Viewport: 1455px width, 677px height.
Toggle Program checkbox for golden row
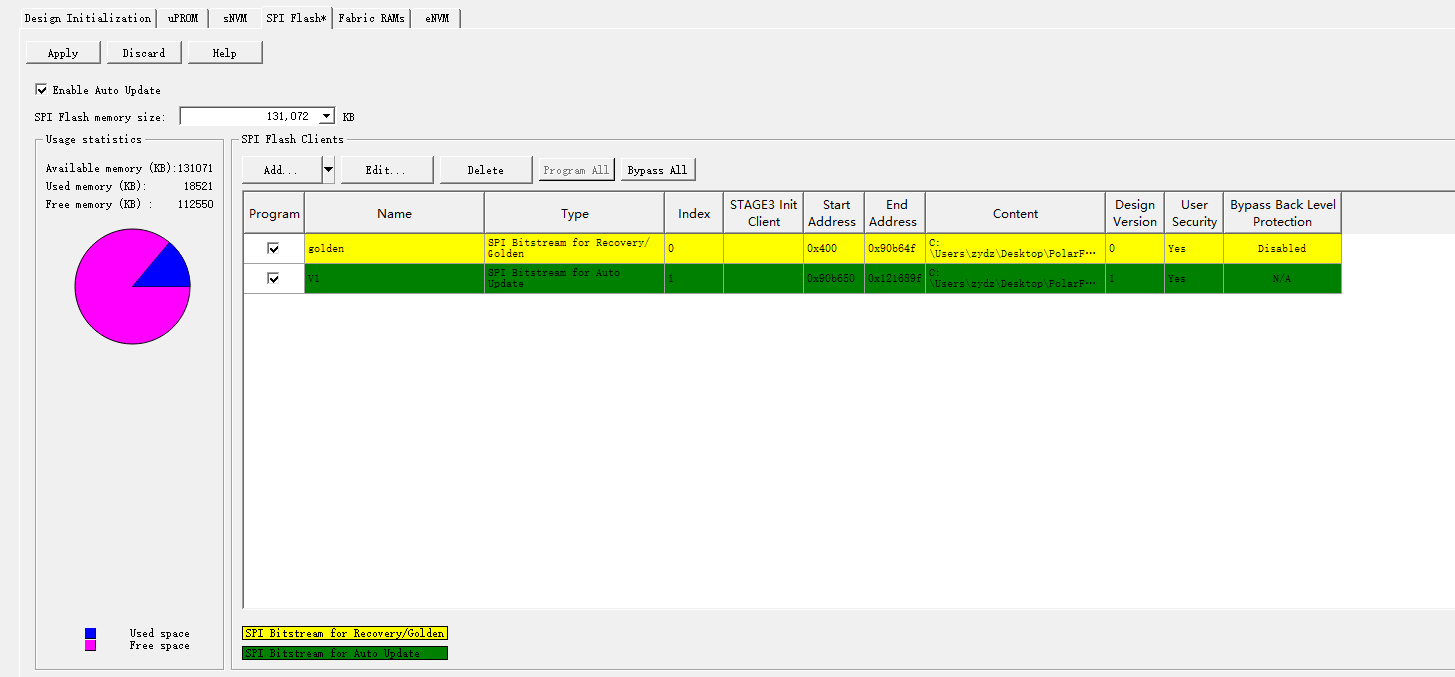coord(273,248)
